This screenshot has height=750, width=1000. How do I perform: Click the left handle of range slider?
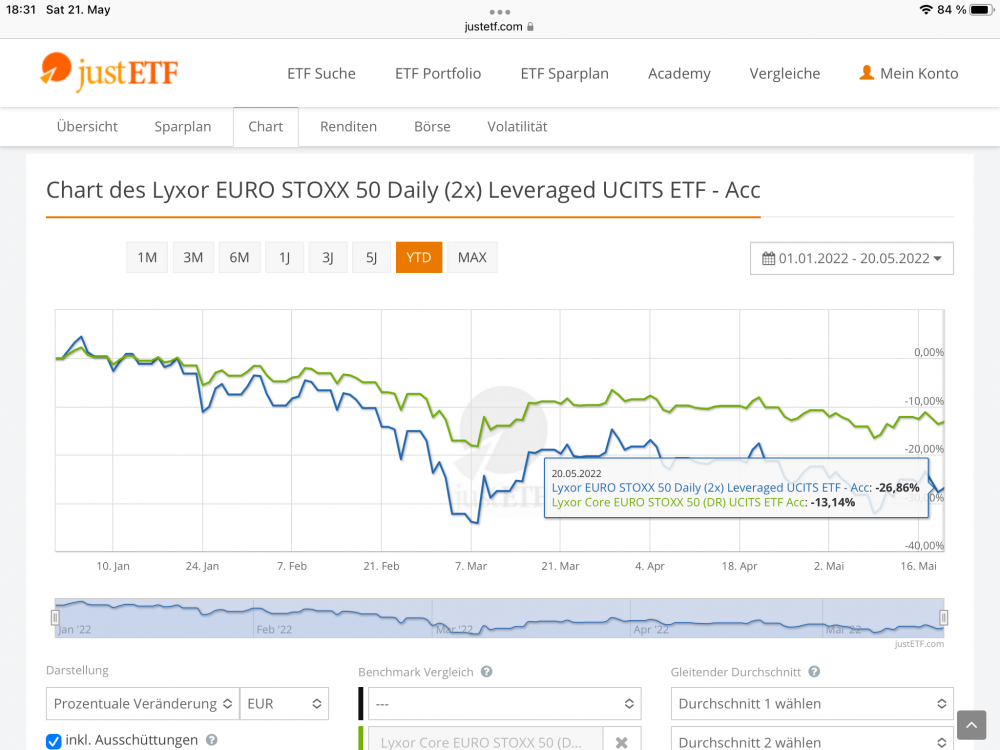(x=55, y=618)
